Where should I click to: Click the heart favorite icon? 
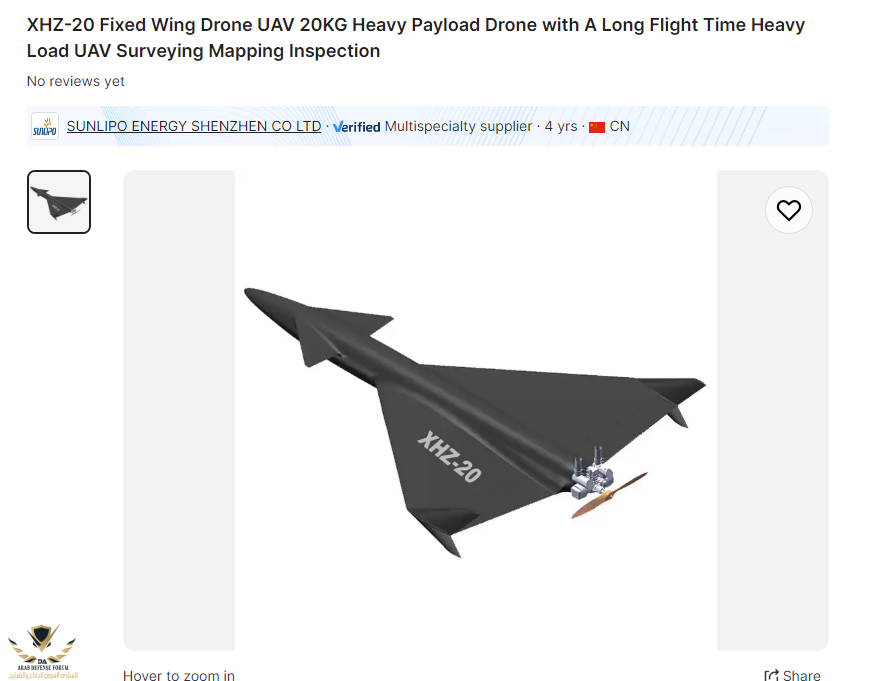click(x=788, y=210)
